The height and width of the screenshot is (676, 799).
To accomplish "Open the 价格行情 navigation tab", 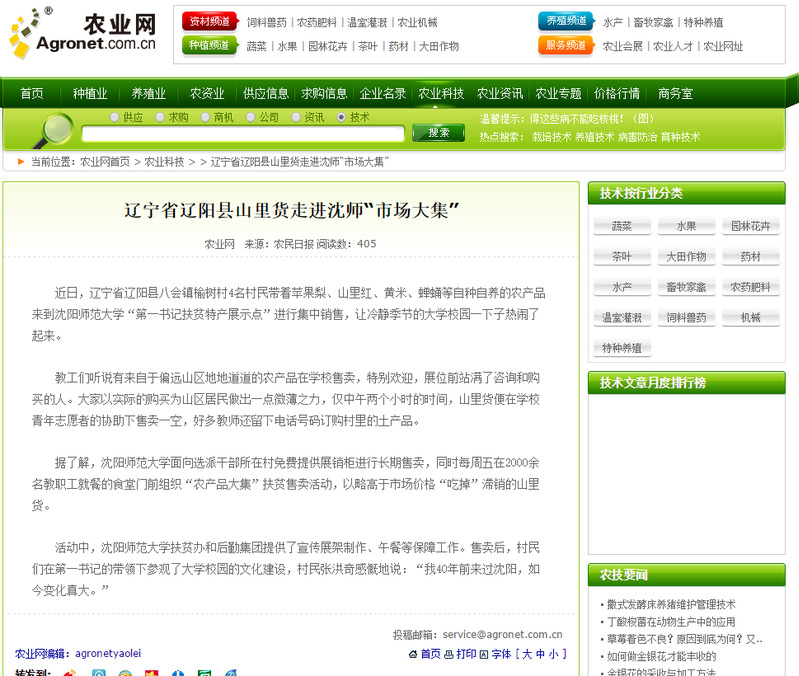I will pyautogui.click(x=617, y=94).
